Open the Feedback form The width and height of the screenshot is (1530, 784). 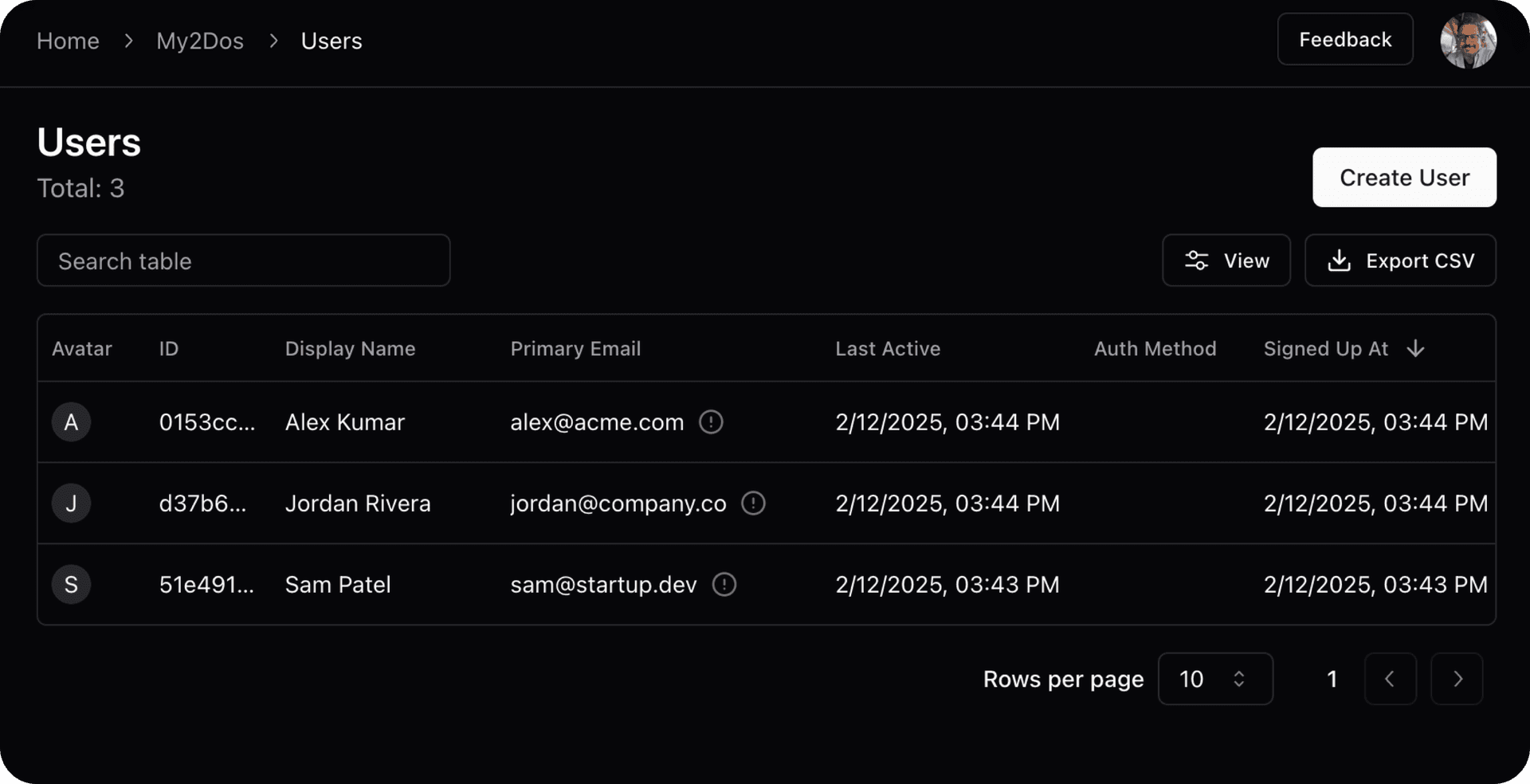click(1344, 38)
